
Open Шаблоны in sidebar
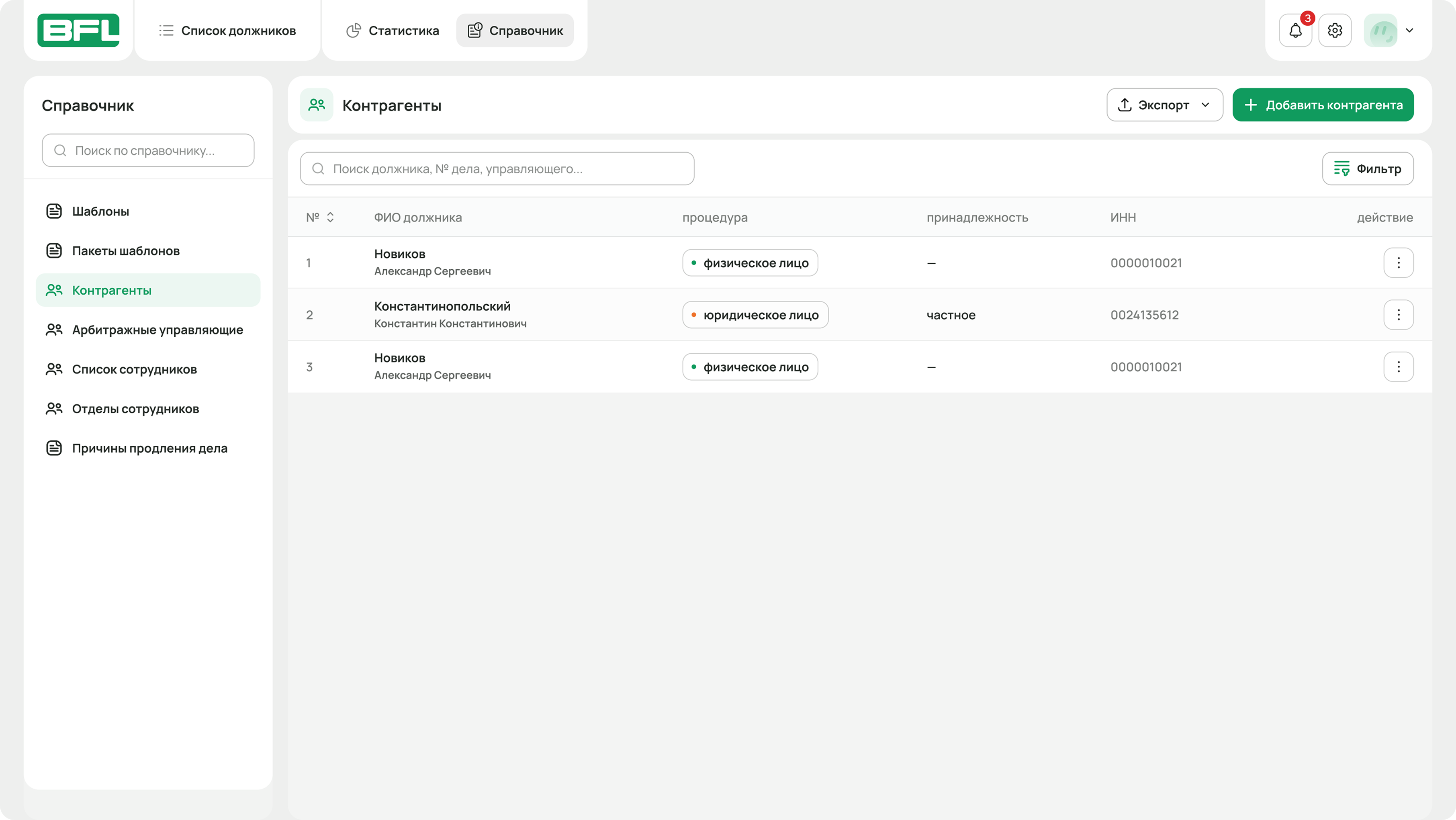point(100,211)
